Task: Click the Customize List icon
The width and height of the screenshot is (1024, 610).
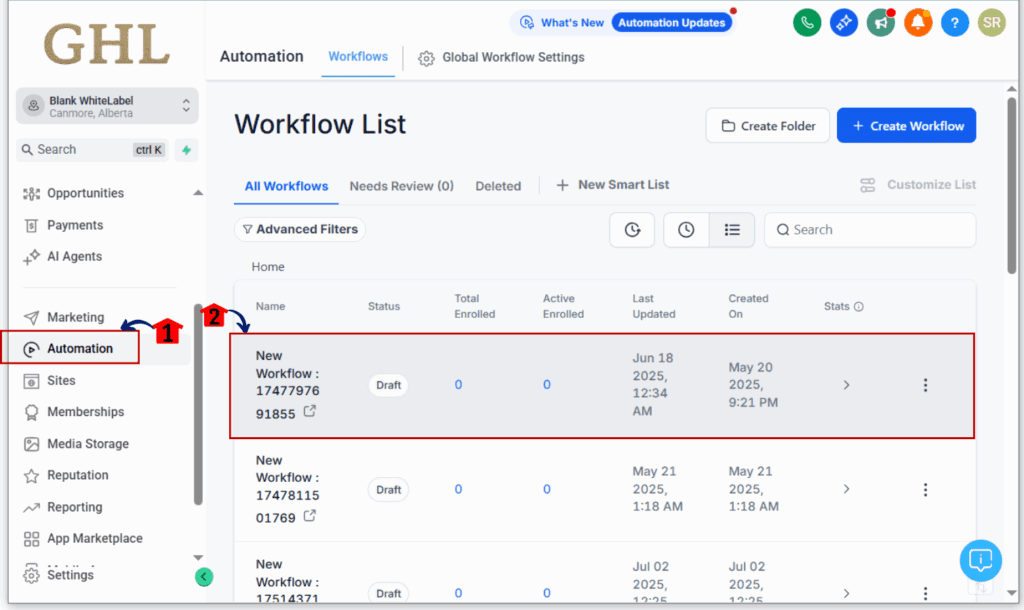Action: (x=867, y=185)
